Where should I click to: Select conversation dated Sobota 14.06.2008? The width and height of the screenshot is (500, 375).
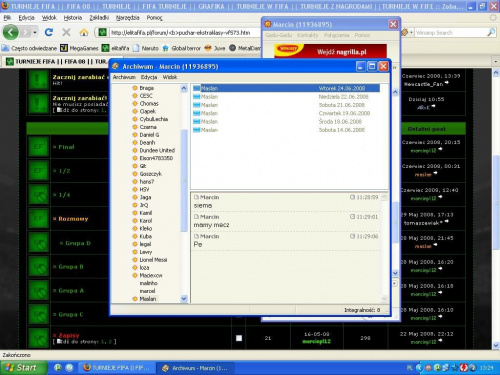pyautogui.click(x=286, y=130)
